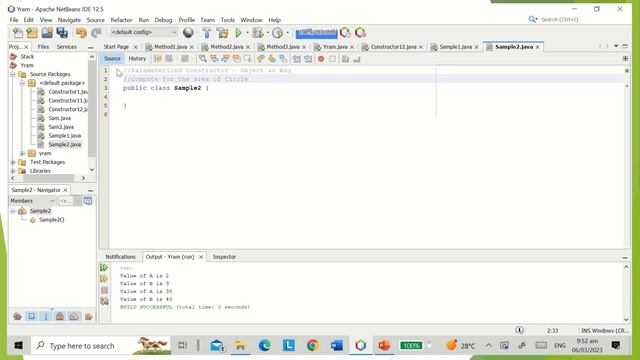The height and width of the screenshot is (360, 640).
Task: Click the Find Selection magnifier icon
Action: 202,59
